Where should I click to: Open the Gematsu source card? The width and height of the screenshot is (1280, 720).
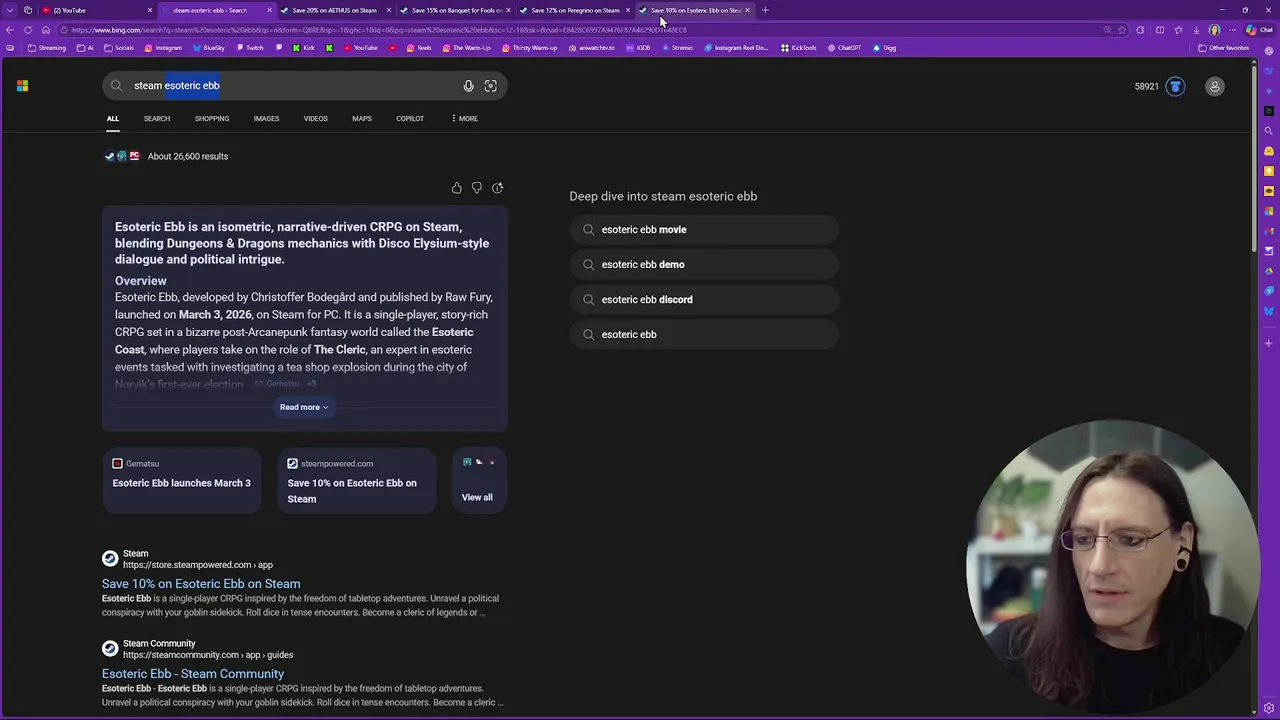click(181, 482)
